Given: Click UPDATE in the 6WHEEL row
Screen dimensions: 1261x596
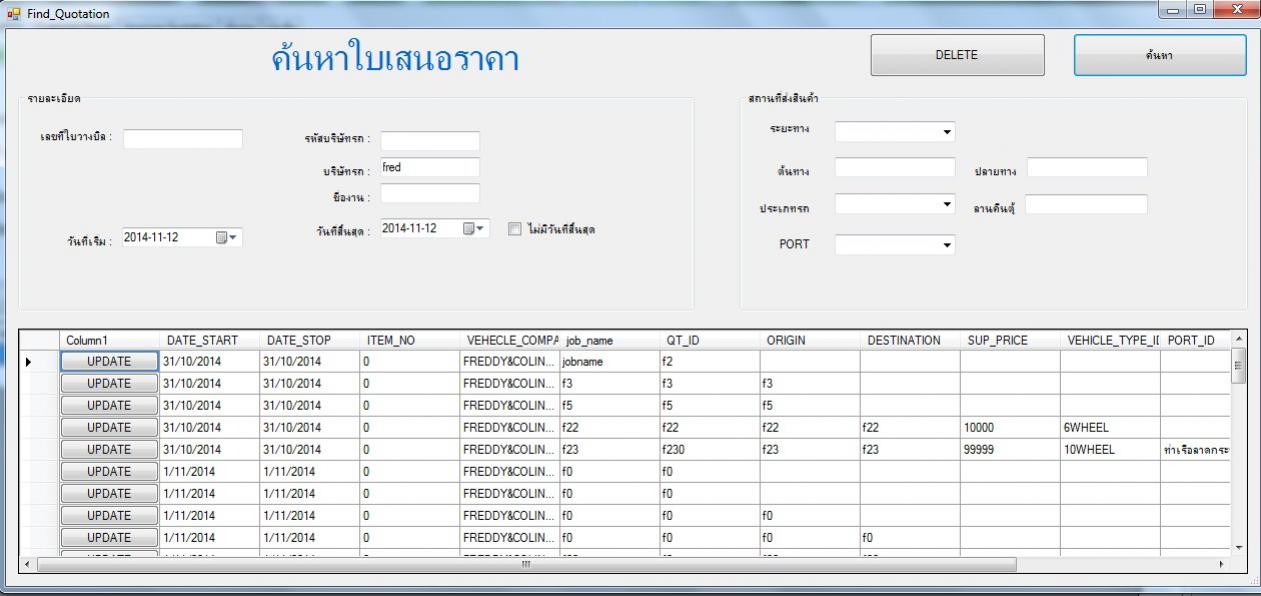Looking at the screenshot, I should coord(110,427).
